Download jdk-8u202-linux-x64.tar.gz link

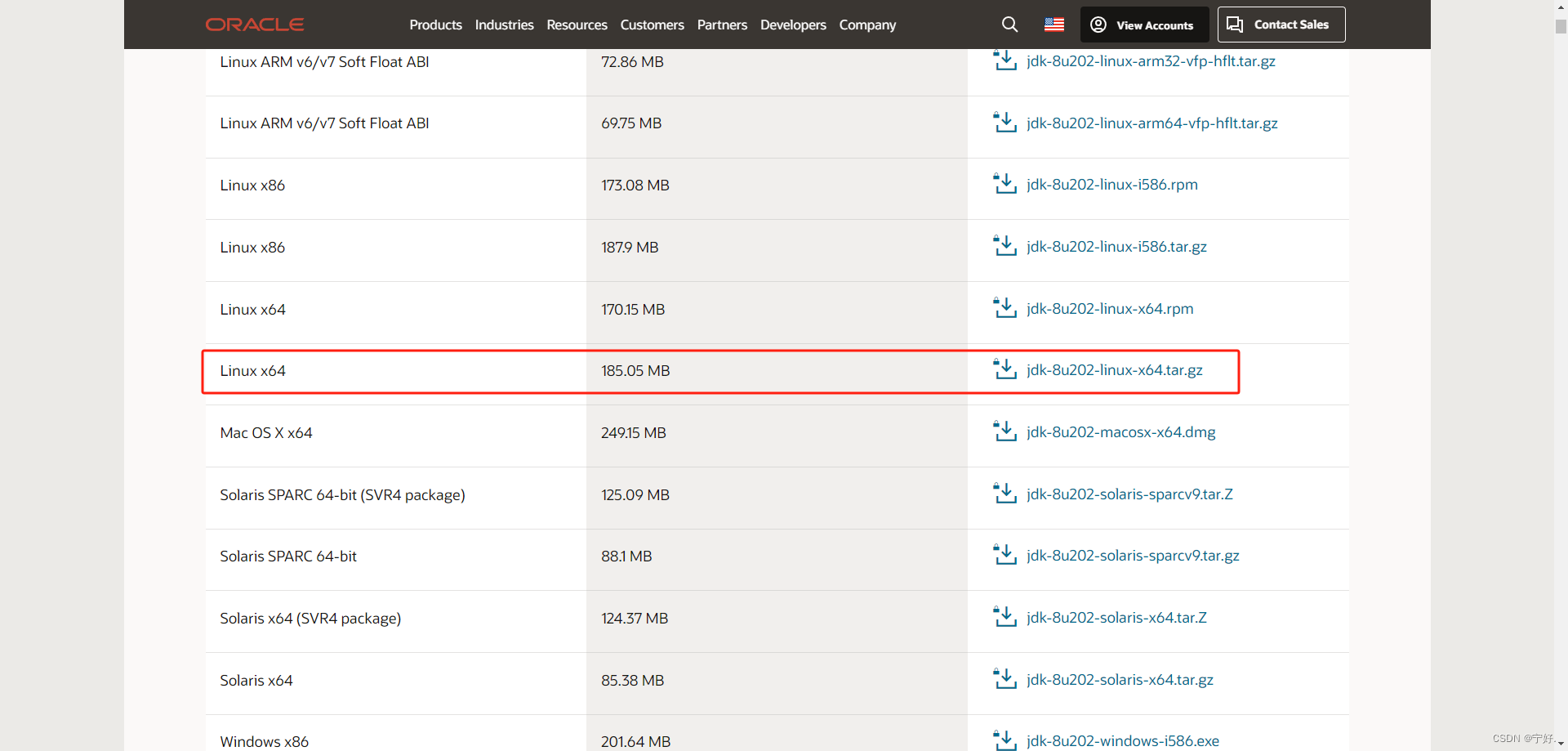point(1115,370)
